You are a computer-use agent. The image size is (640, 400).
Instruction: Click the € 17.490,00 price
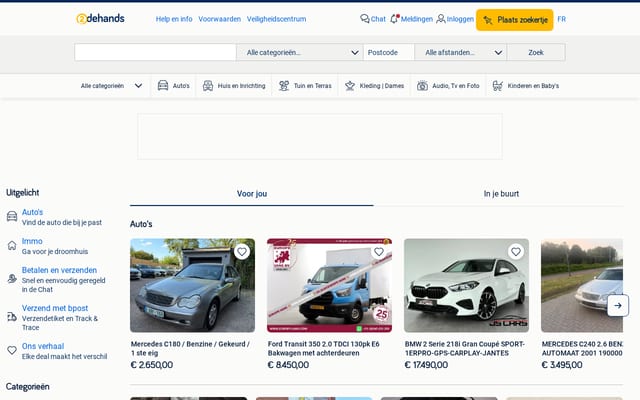[x=426, y=365]
